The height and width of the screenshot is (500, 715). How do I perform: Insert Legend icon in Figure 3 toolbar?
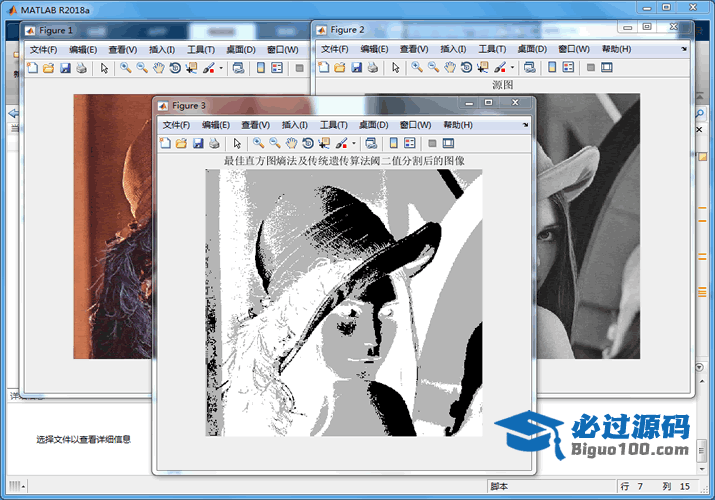(410, 143)
